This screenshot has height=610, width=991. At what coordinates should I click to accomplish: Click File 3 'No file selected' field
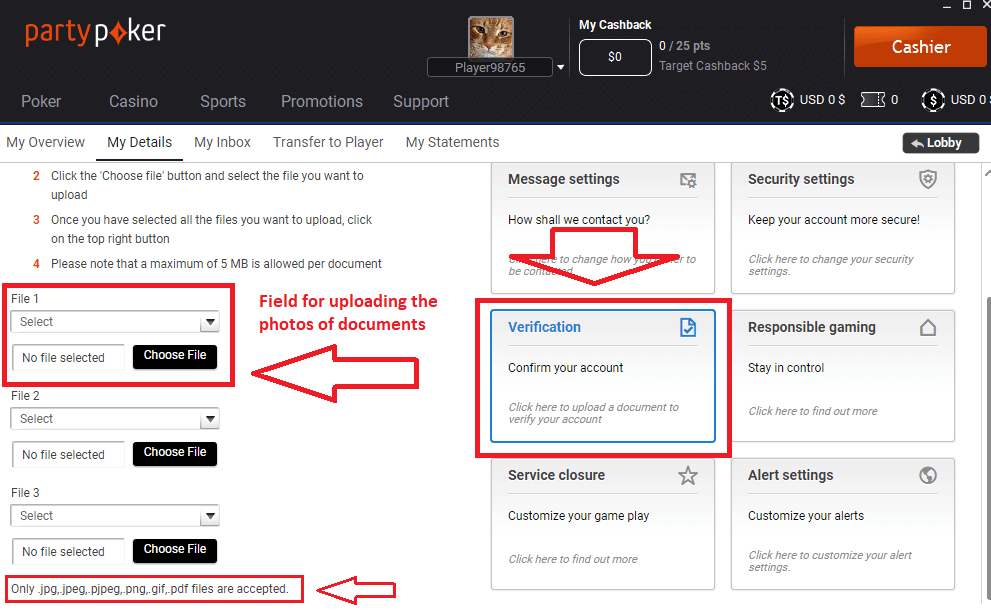pyautogui.click(x=68, y=552)
